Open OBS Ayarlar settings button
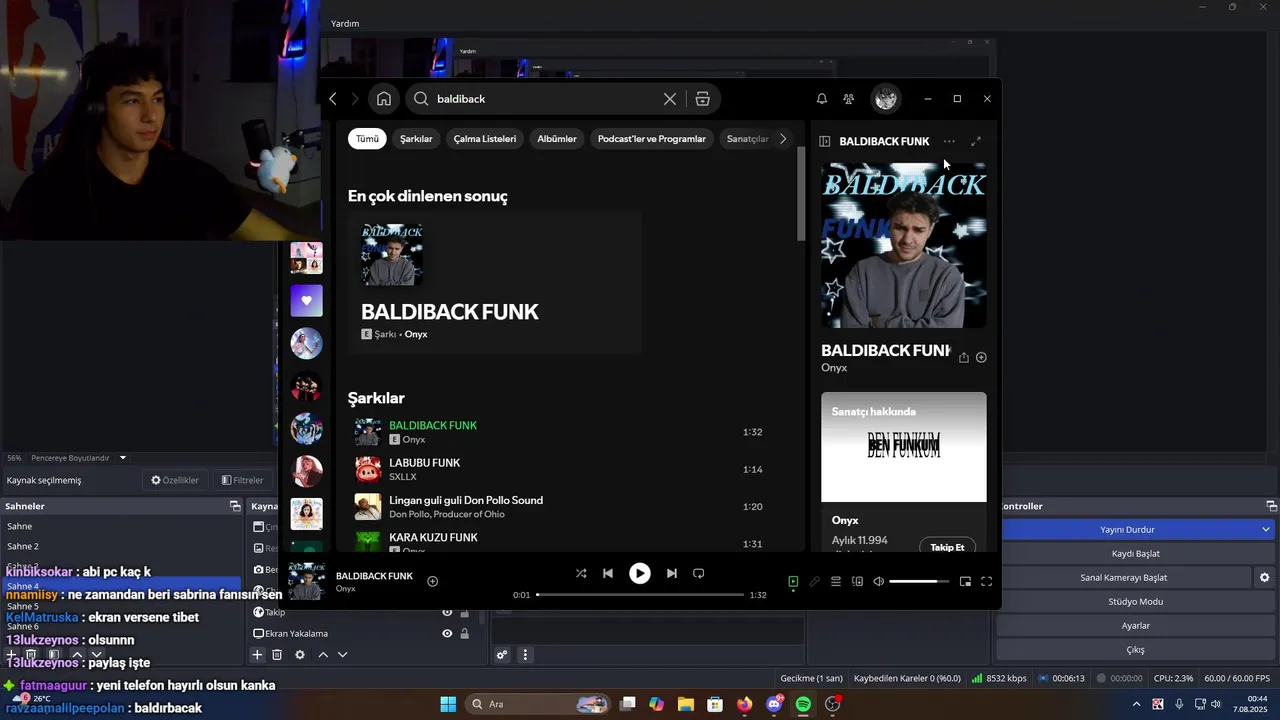The width and height of the screenshot is (1280, 720). pos(1136,625)
